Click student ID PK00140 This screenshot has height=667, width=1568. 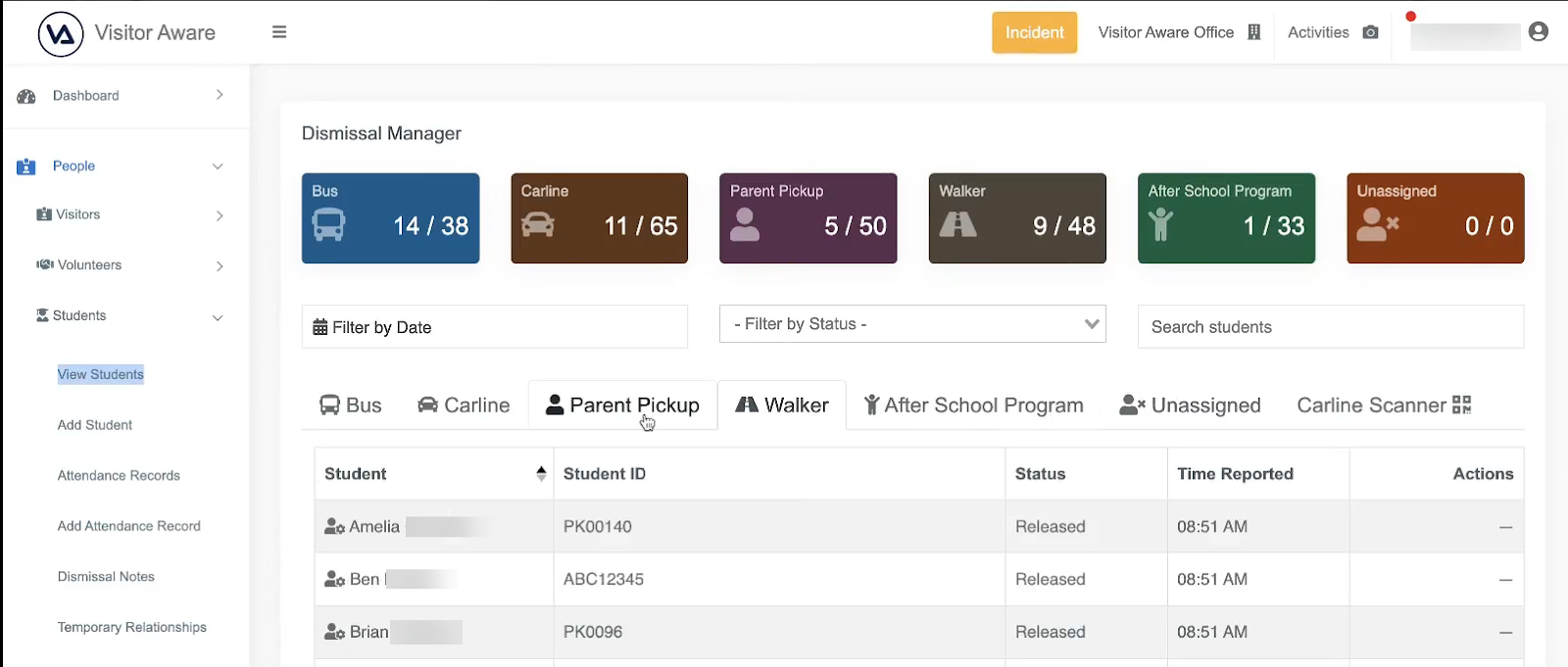[x=598, y=527]
